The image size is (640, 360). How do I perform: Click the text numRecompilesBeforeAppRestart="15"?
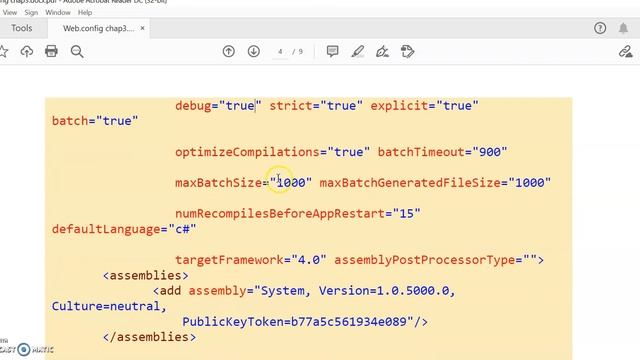point(298,213)
